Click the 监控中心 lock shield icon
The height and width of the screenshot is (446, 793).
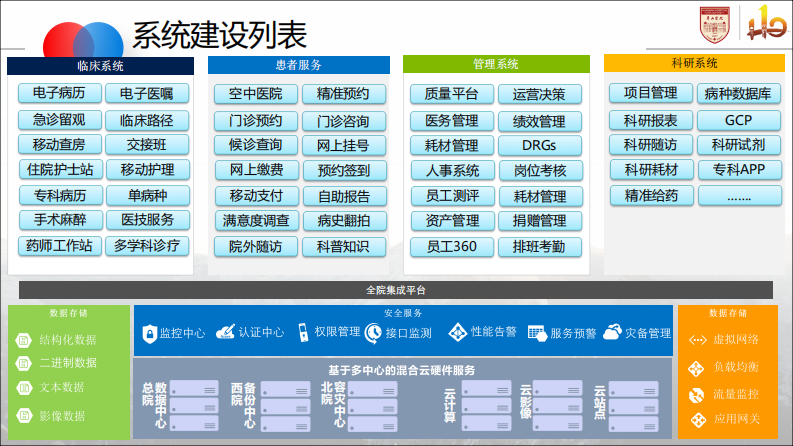click(150, 334)
